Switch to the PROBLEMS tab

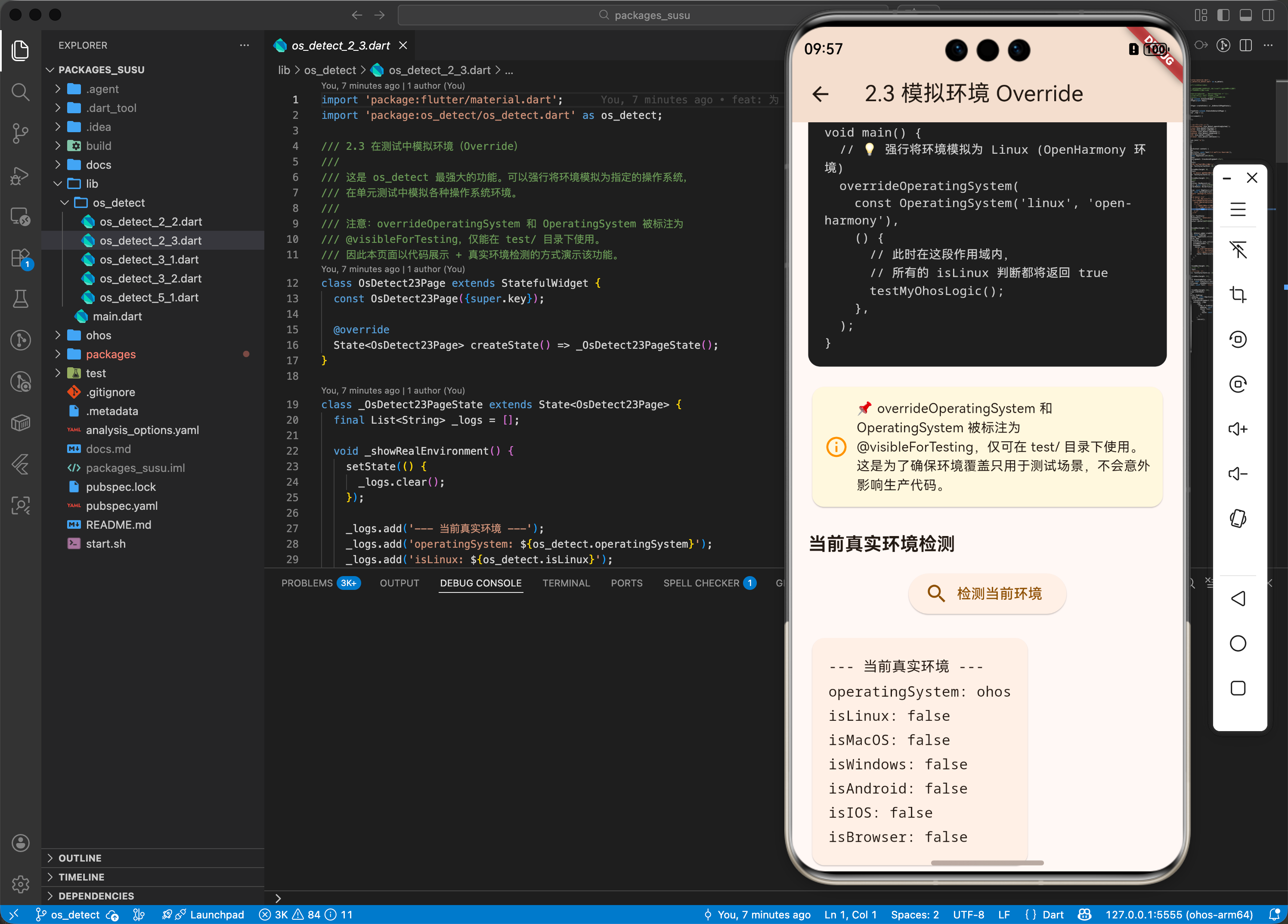coord(307,583)
